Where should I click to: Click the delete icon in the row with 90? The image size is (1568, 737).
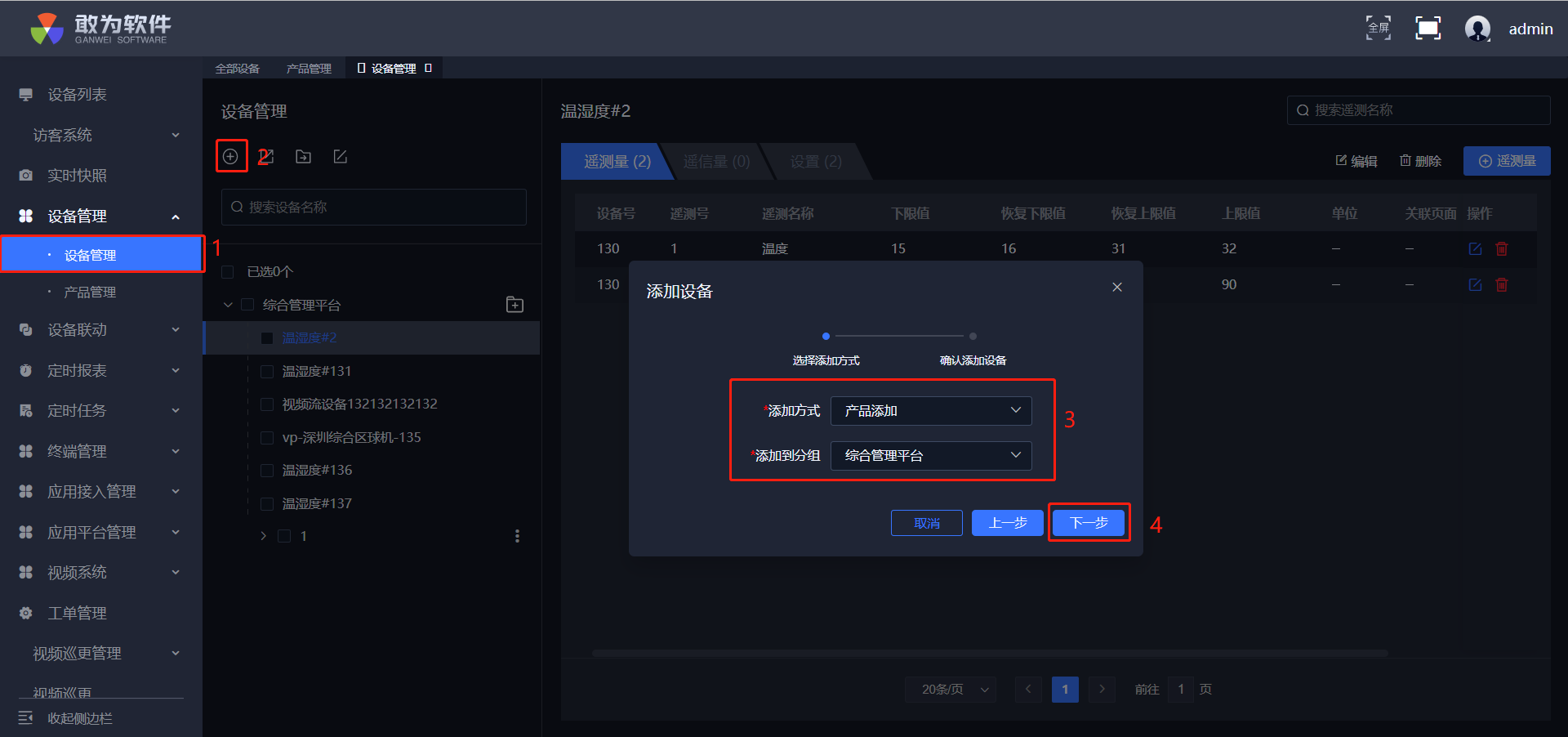click(x=1501, y=284)
